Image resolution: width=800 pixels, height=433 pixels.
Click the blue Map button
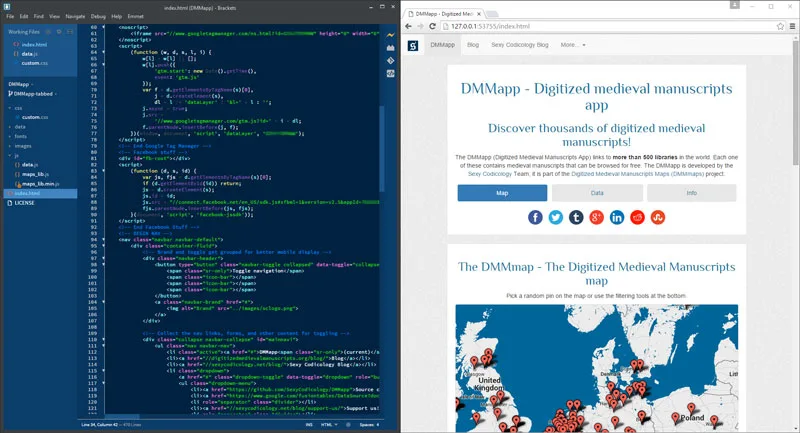tap(502, 193)
